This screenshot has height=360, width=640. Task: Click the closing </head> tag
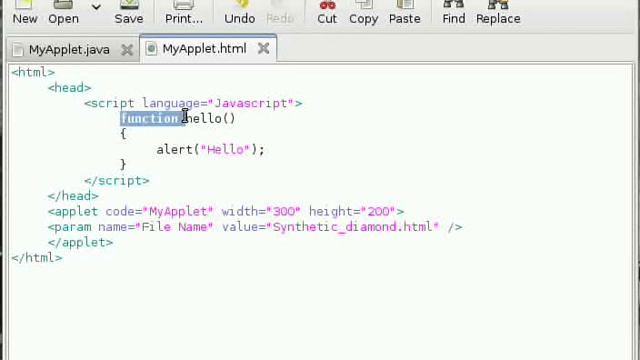tap(73, 196)
